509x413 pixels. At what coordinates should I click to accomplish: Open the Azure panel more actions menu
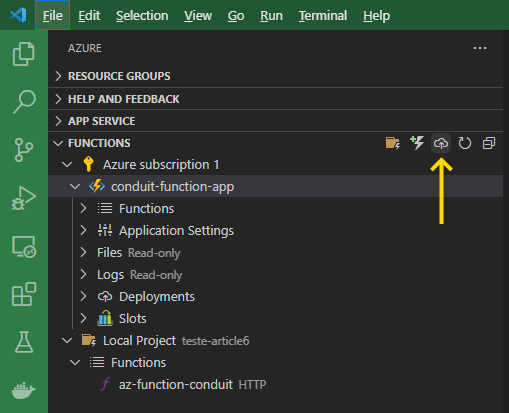[x=480, y=48]
